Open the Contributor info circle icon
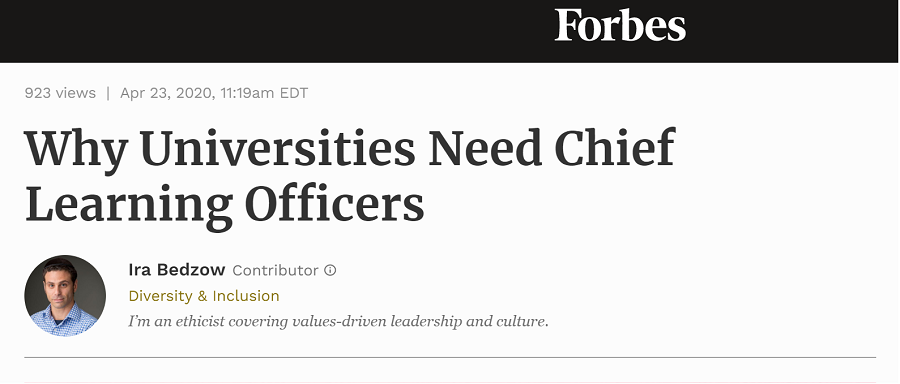This screenshot has width=900, height=384. (330, 270)
